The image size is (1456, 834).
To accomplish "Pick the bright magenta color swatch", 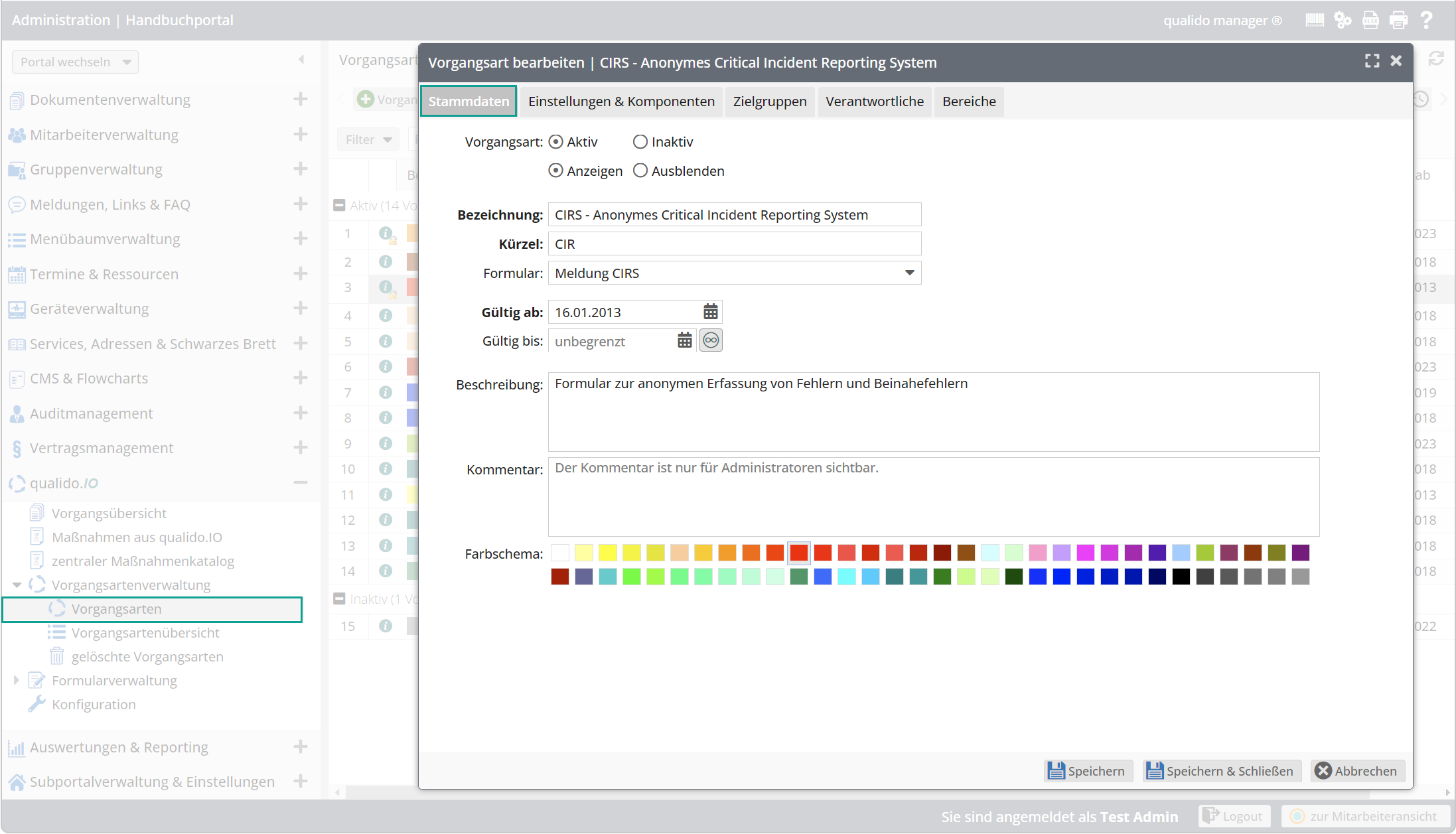I will [x=1086, y=552].
